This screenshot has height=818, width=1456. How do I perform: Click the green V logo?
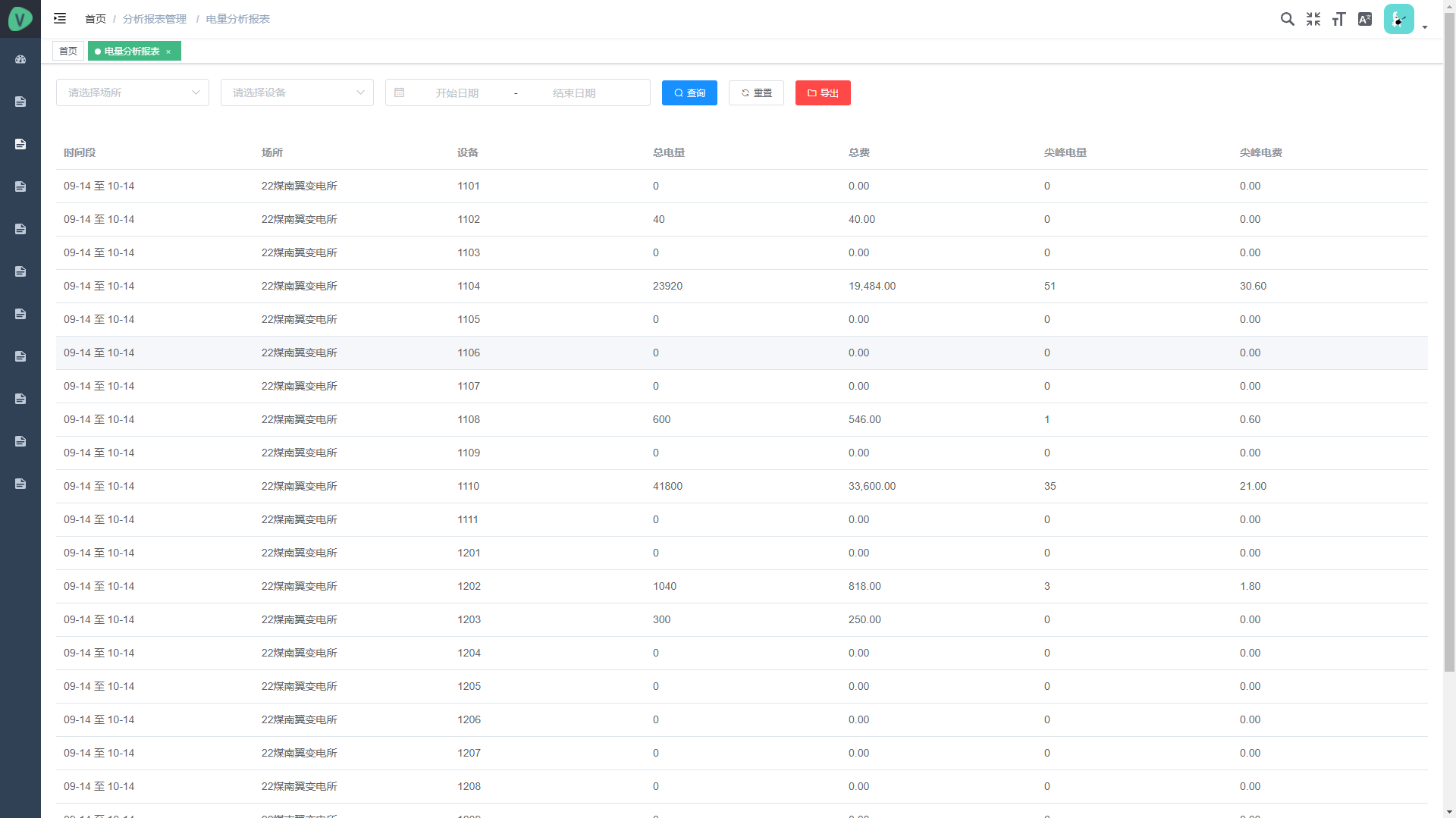click(x=20, y=19)
